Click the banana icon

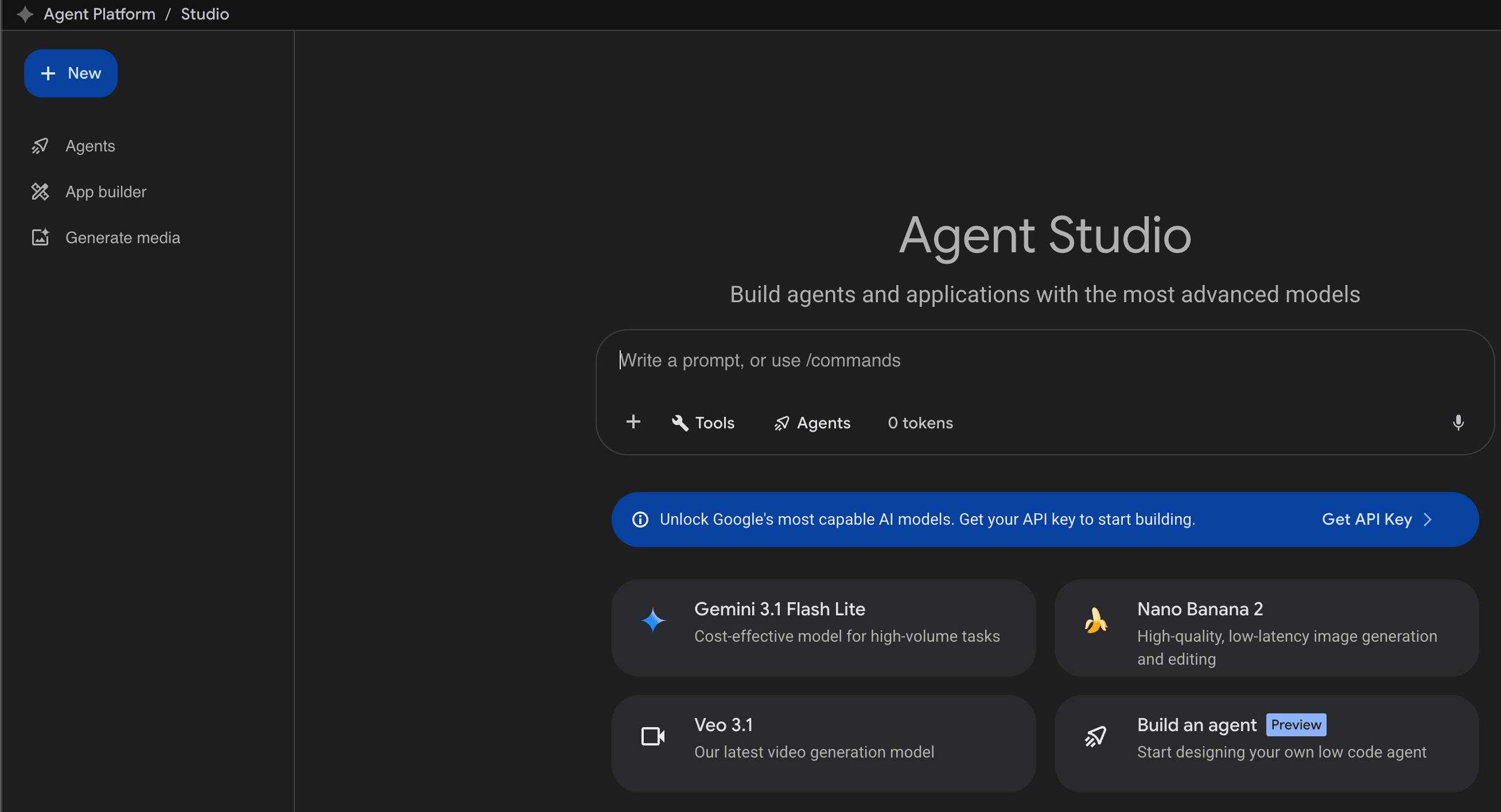coord(1095,620)
